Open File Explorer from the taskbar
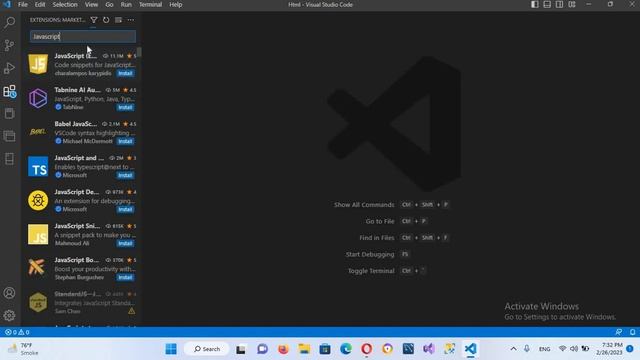The width and height of the screenshot is (640, 360). point(304,349)
